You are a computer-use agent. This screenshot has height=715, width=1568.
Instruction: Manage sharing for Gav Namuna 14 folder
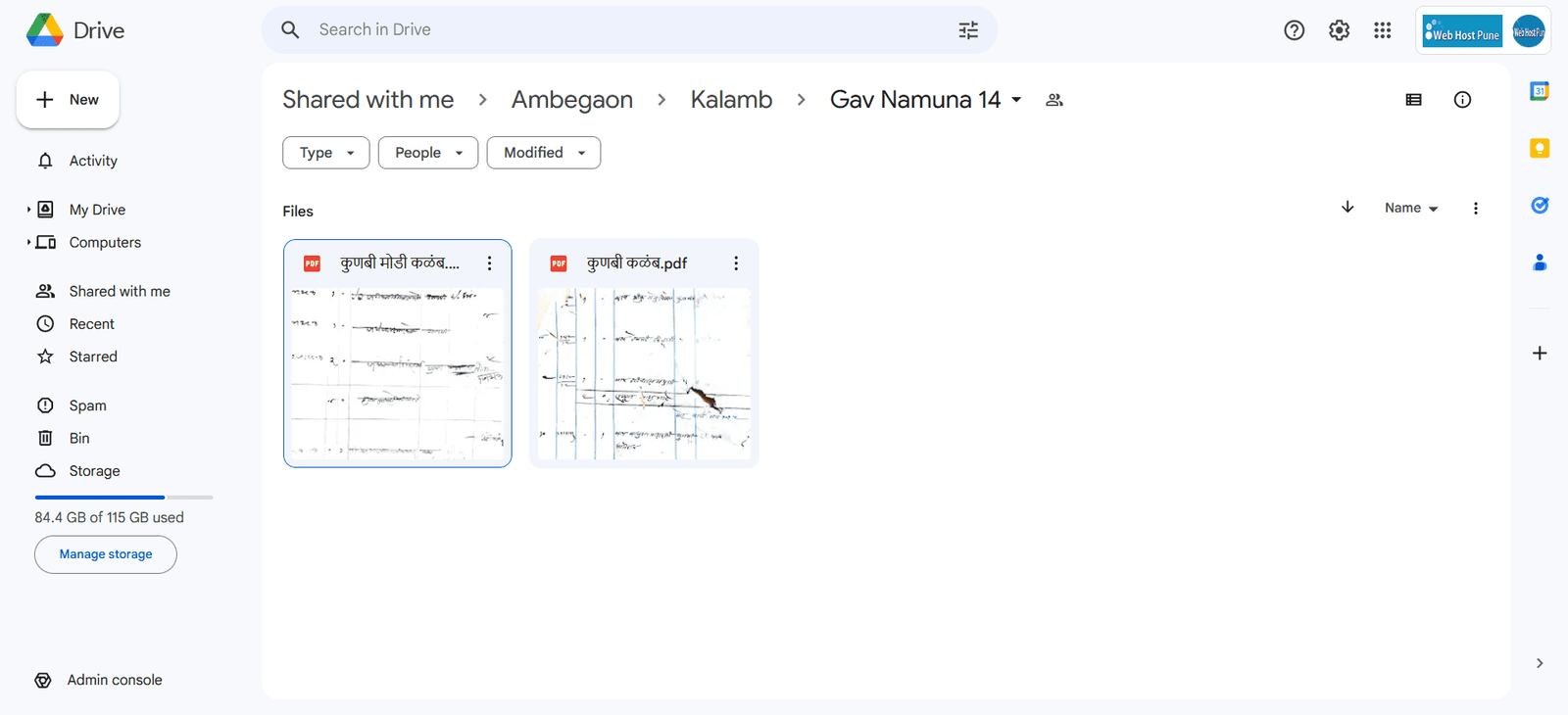pyautogui.click(x=1054, y=100)
